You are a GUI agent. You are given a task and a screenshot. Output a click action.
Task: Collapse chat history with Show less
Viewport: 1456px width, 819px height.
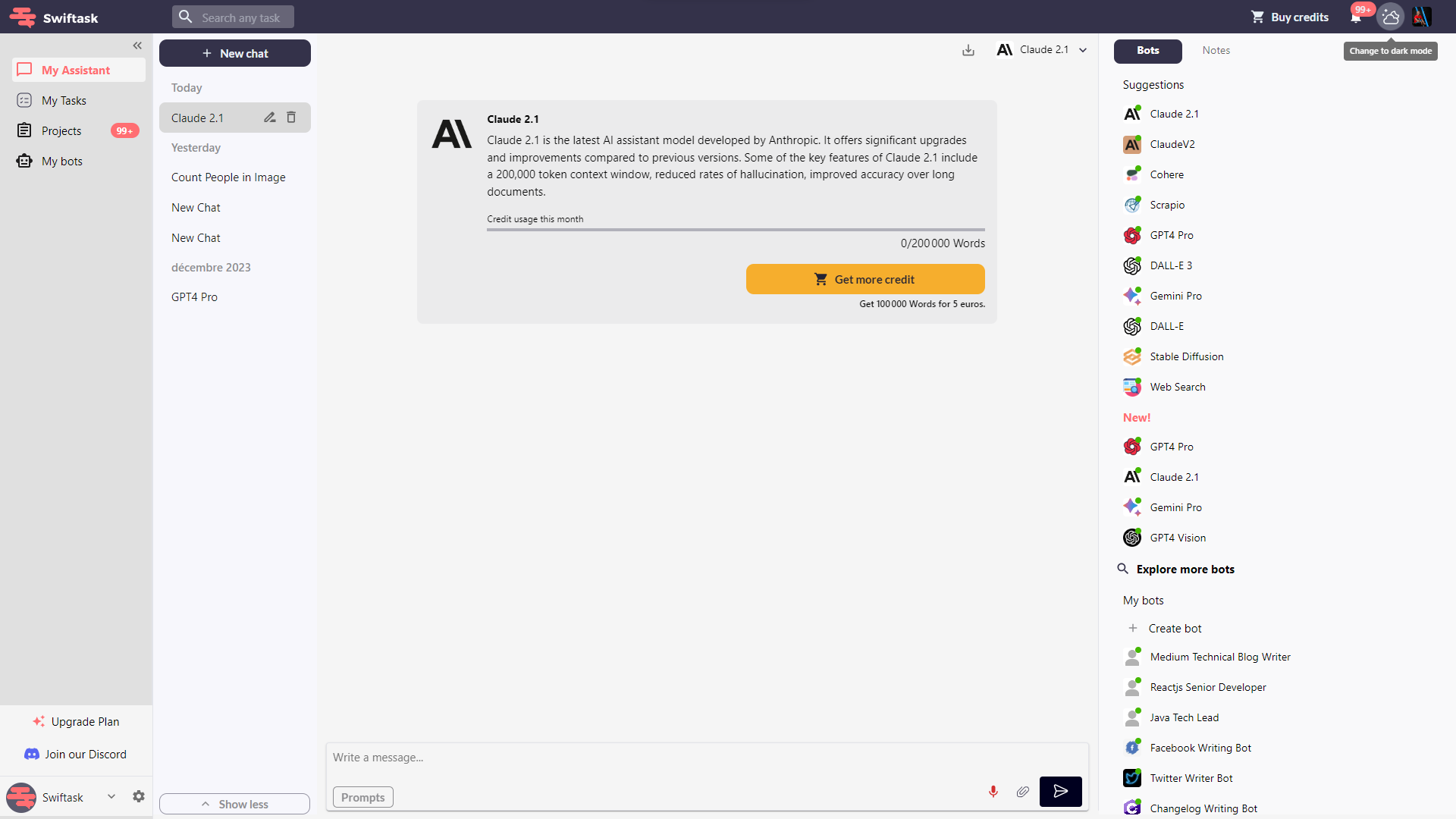coord(234,804)
